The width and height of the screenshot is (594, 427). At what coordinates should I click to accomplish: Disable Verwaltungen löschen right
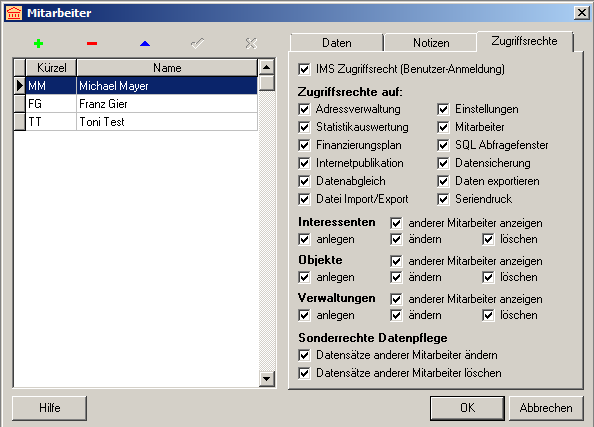(488, 315)
